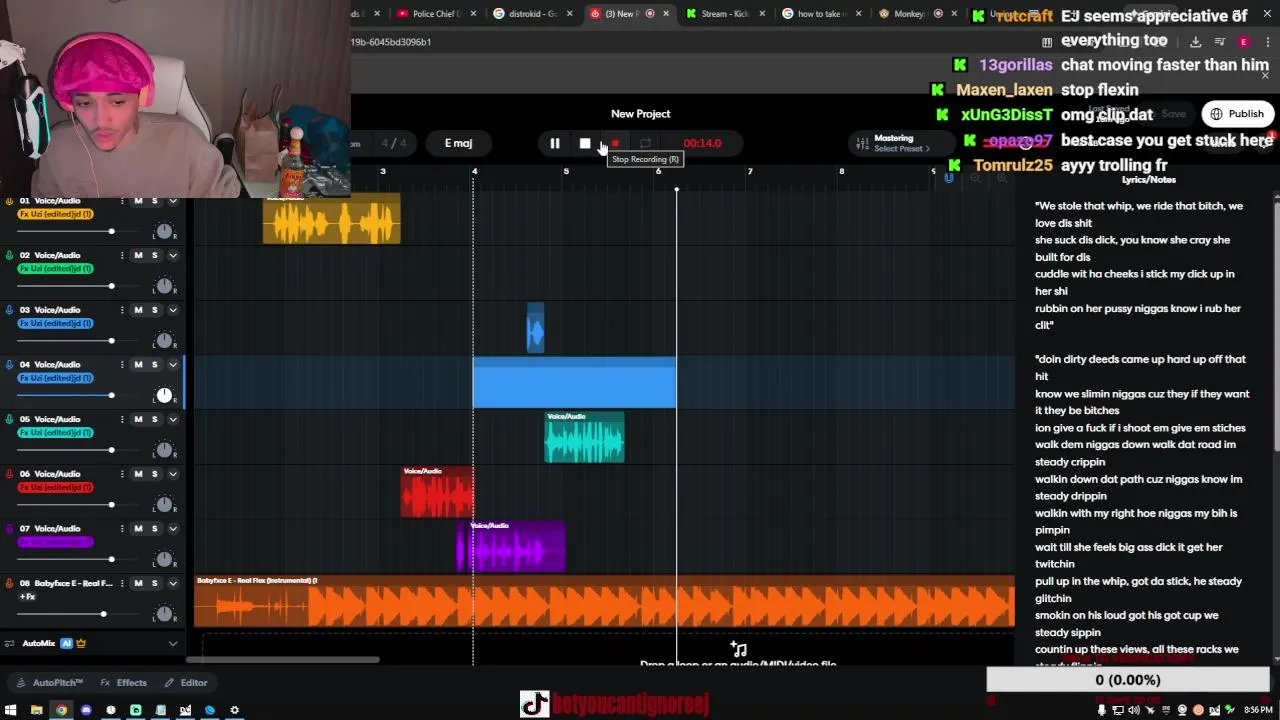The width and height of the screenshot is (1280, 720).
Task: Add effects with track 08 +Fx button
Action: click(x=28, y=597)
